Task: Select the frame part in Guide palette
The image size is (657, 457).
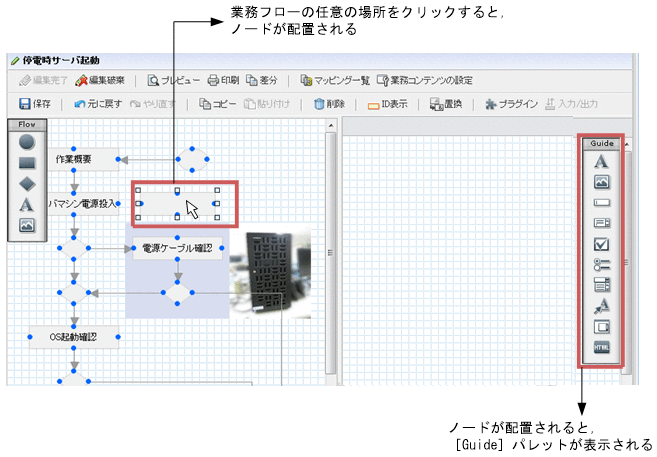Action: (x=602, y=327)
